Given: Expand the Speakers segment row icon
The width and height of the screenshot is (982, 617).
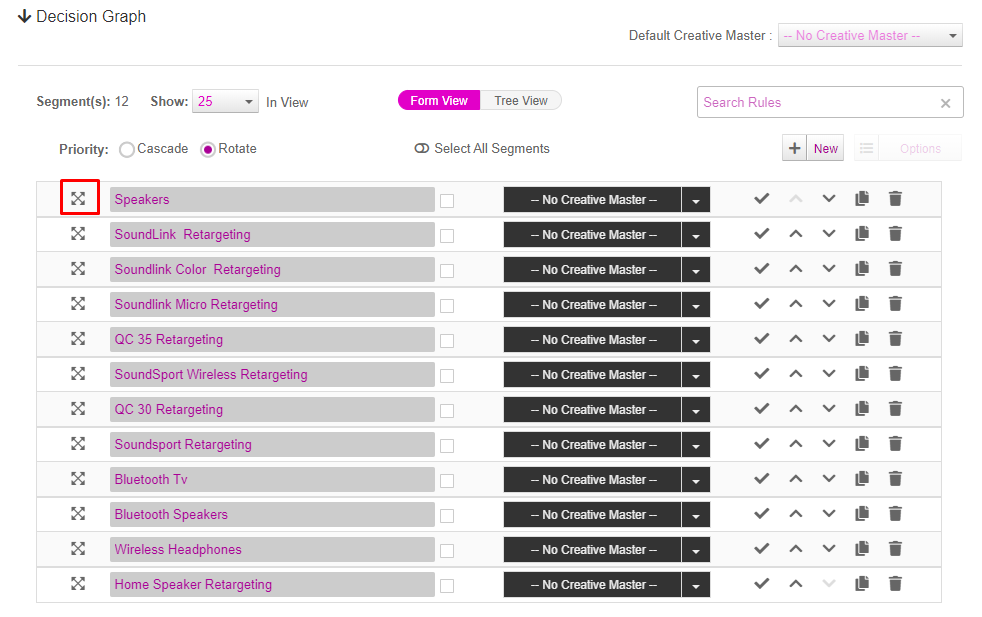Looking at the screenshot, I should coord(78,199).
